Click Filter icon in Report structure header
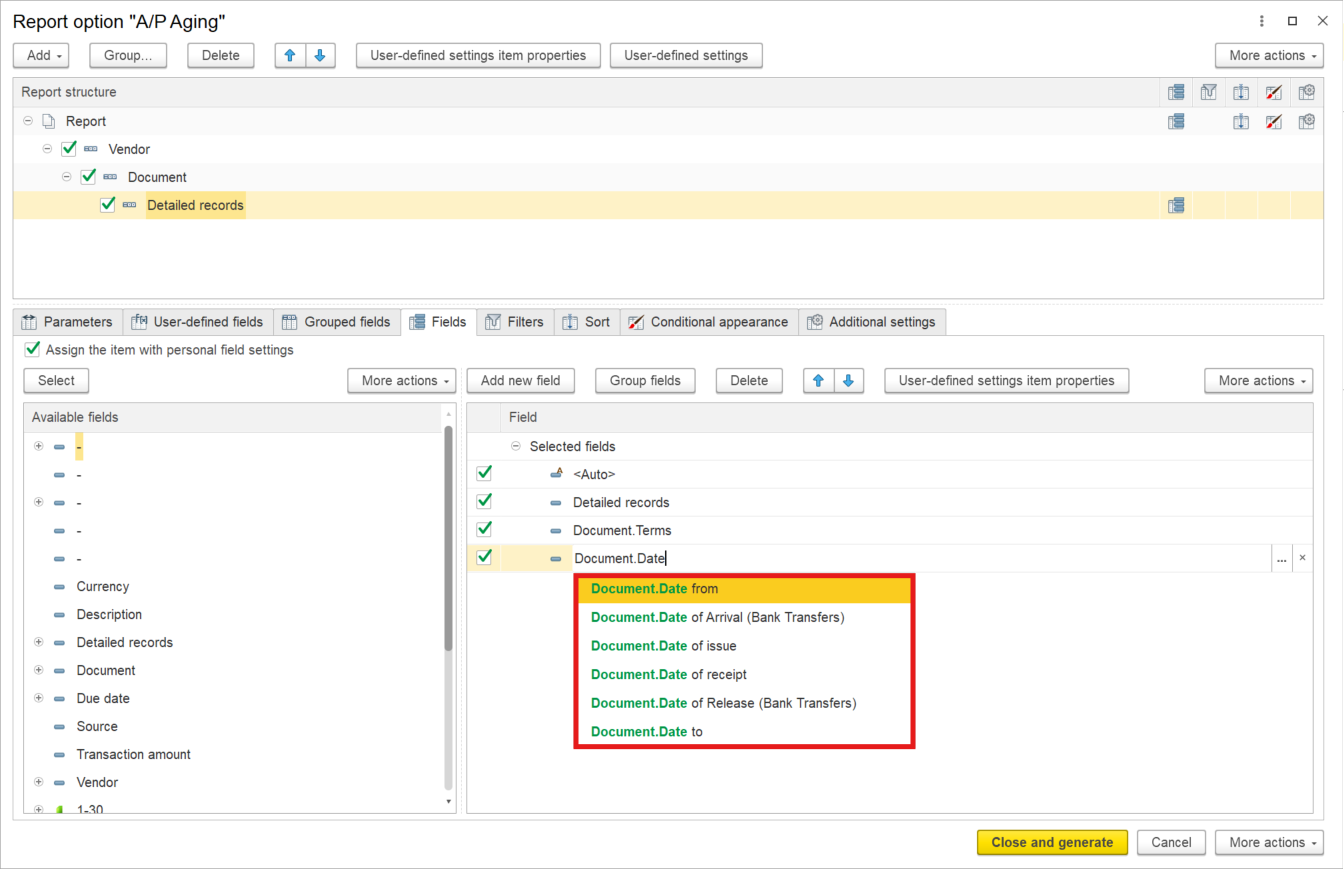 [x=1208, y=92]
